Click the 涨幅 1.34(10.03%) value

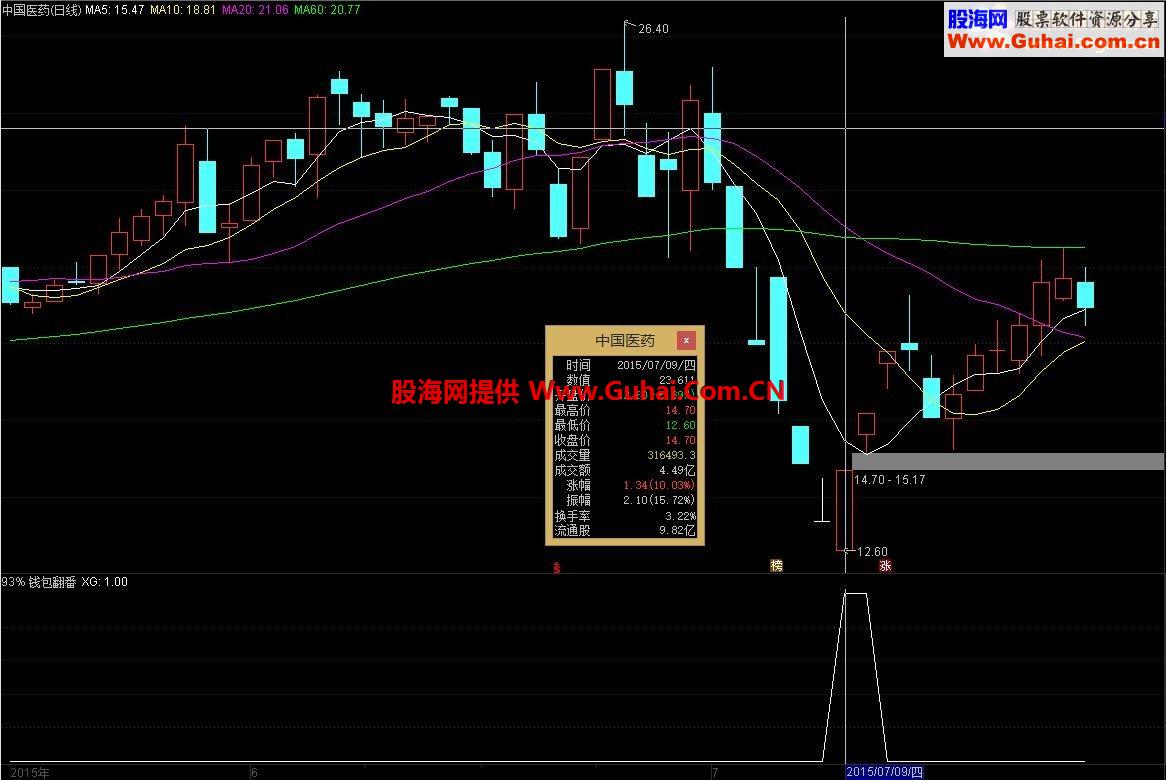point(660,485)
